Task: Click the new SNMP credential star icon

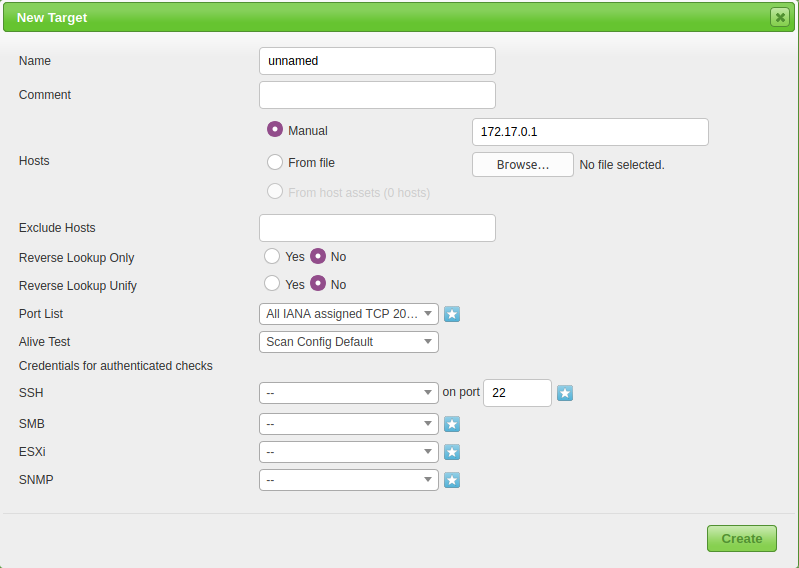Action: (x=452, y=480)
